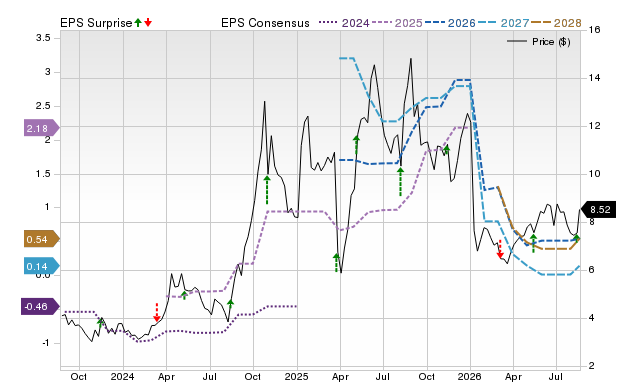
Task: Click the 10 label on the price axis
Action: pos(595,174)
